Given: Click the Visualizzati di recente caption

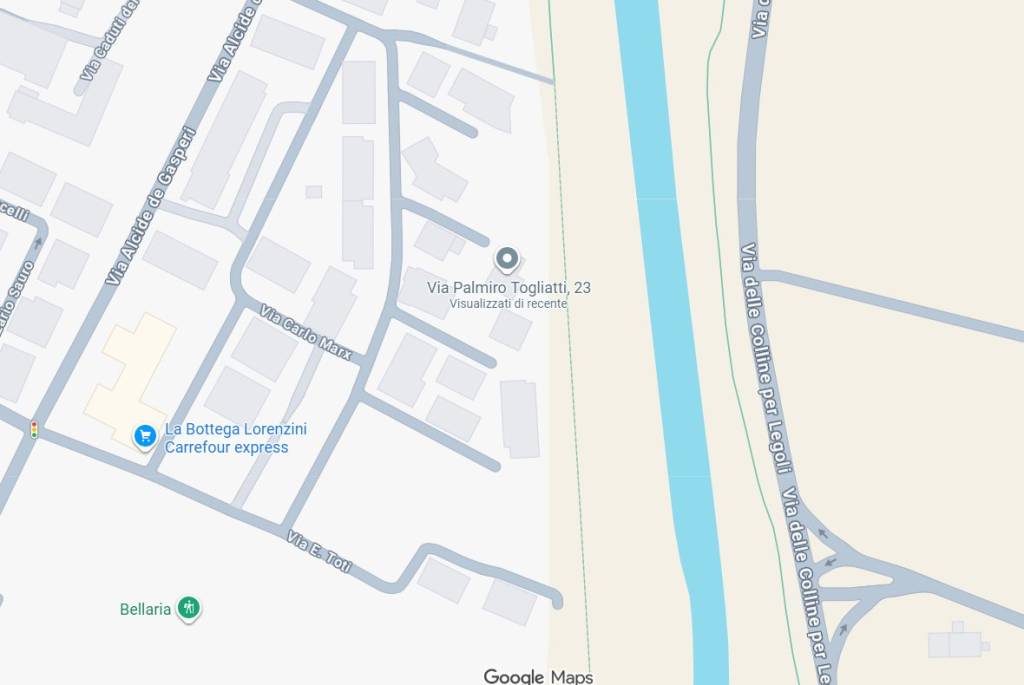Looking at the screenshot, I should (x=508, y=304).
